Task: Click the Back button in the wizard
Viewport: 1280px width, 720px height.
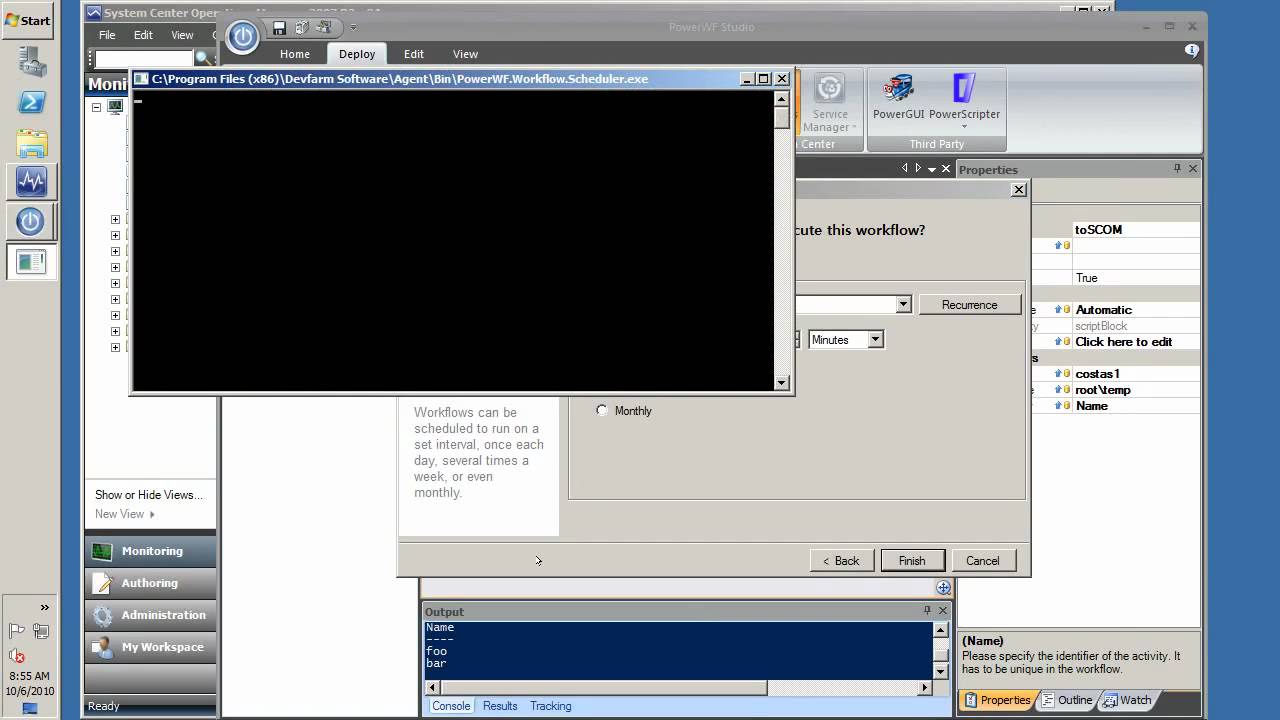Action: pos(842,560)
